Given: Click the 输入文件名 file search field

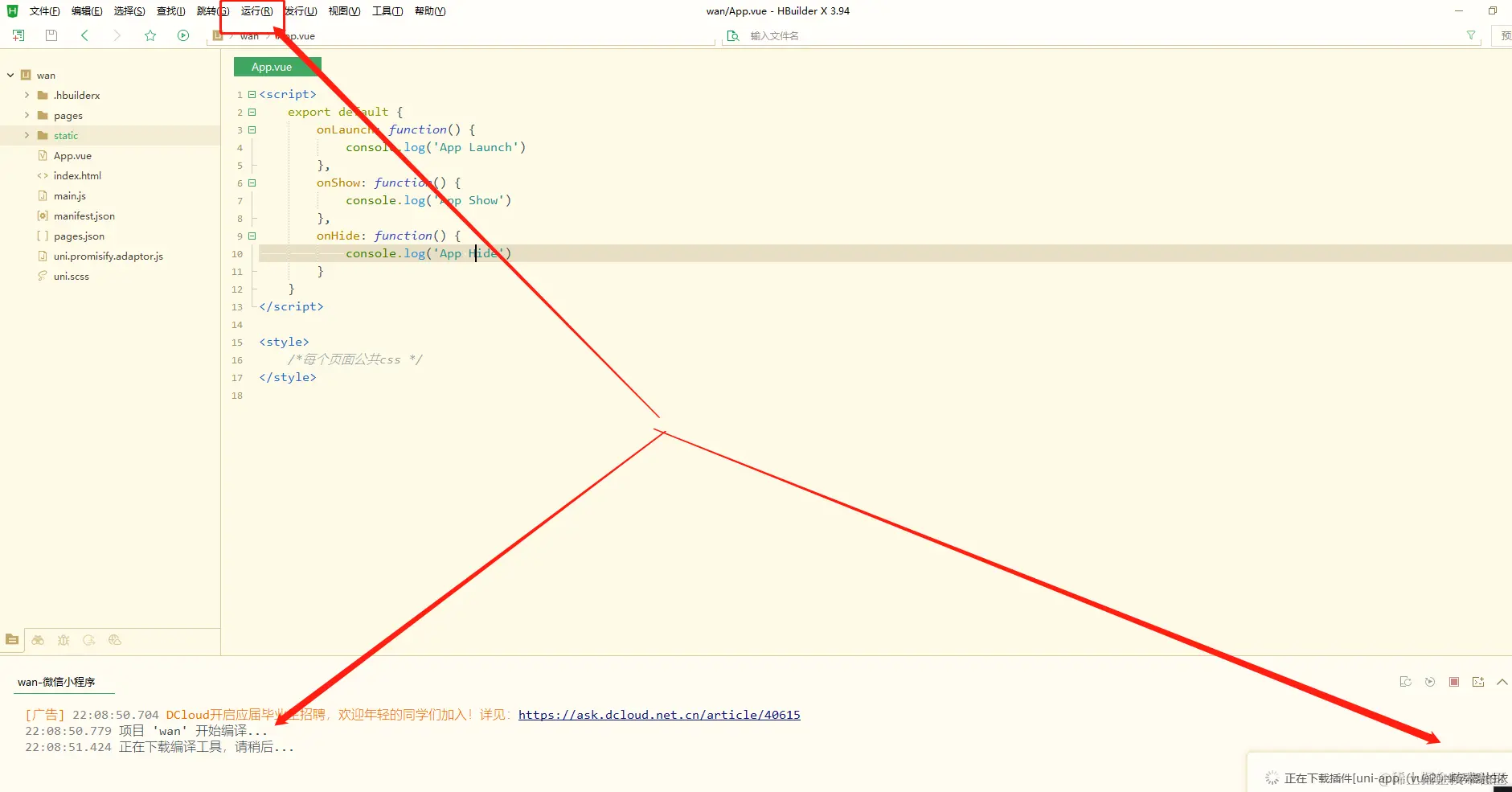Looking at the screenshot, I should click(1101, 35).
